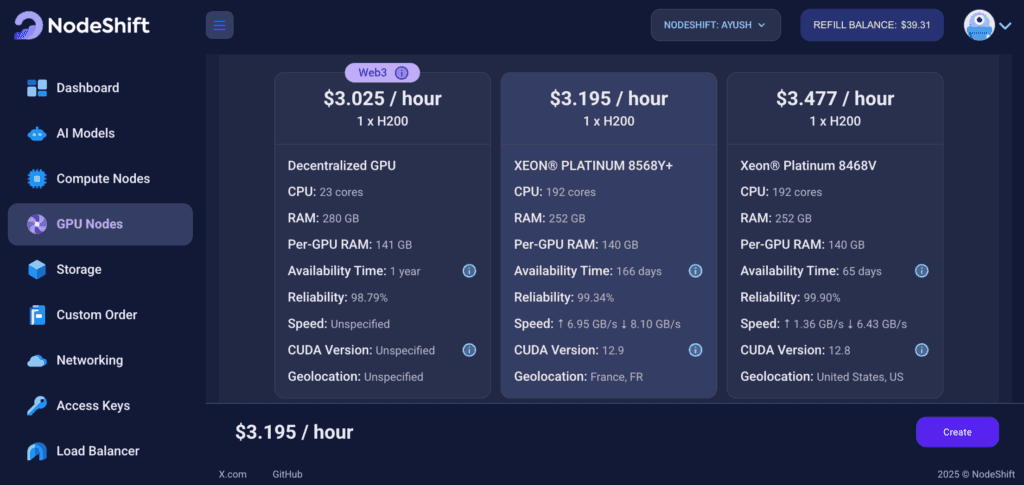Click the Compute Nodes chip icon
The image size is (1024, 485).
37,179
